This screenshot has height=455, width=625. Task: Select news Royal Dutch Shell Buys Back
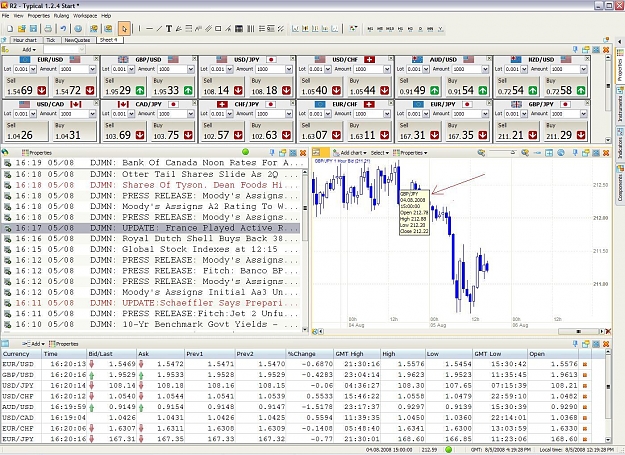(151, 239)
